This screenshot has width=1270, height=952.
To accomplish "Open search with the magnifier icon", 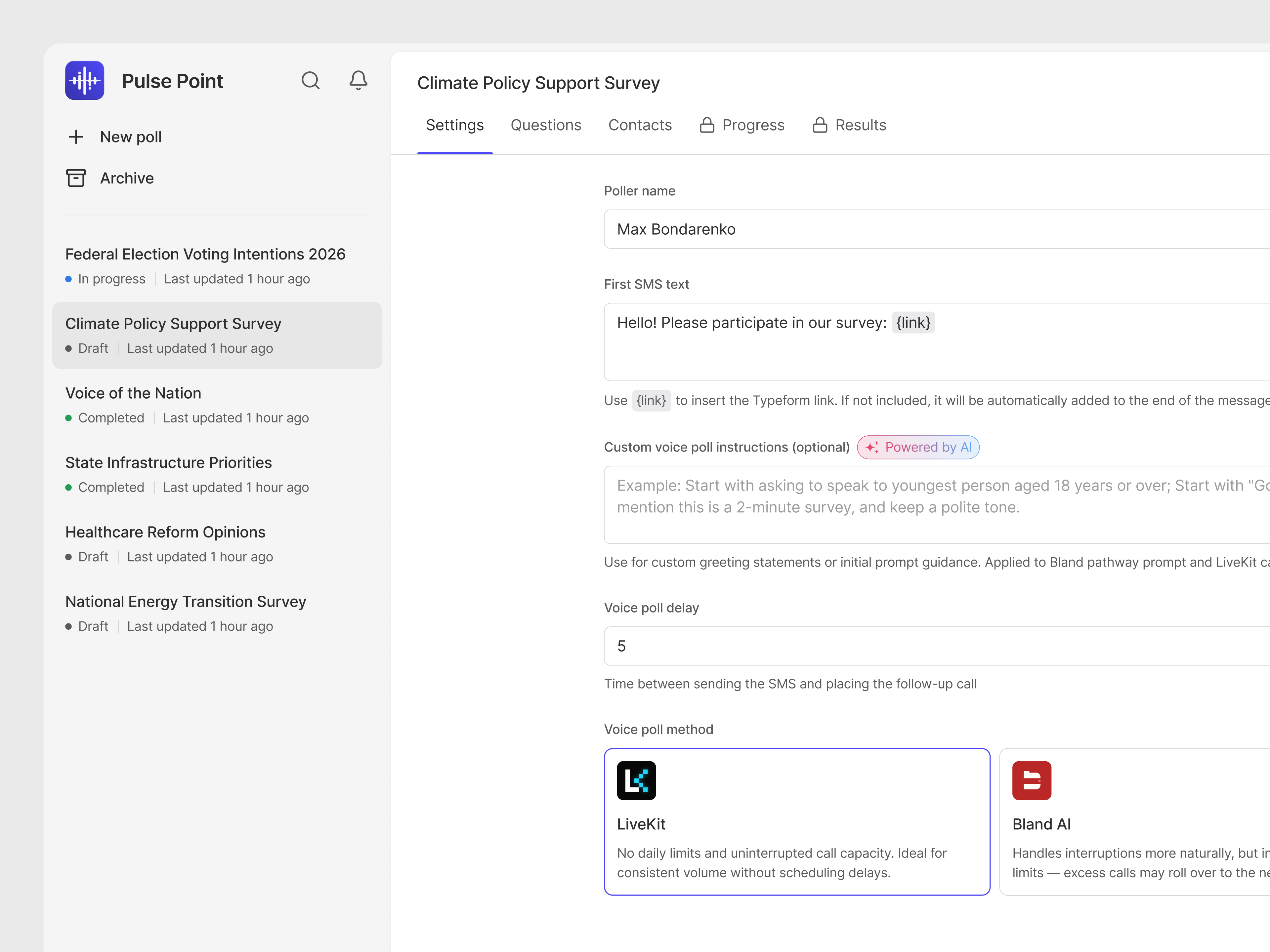I will (311, 80).
